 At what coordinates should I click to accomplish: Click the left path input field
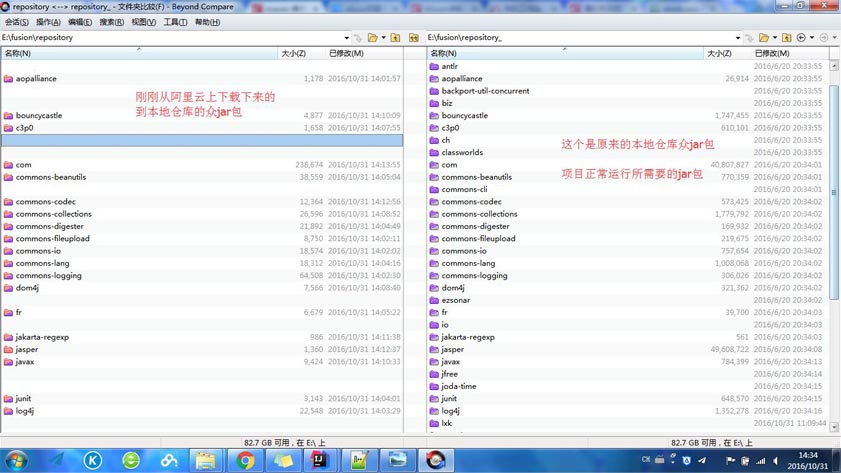(172, 38)
